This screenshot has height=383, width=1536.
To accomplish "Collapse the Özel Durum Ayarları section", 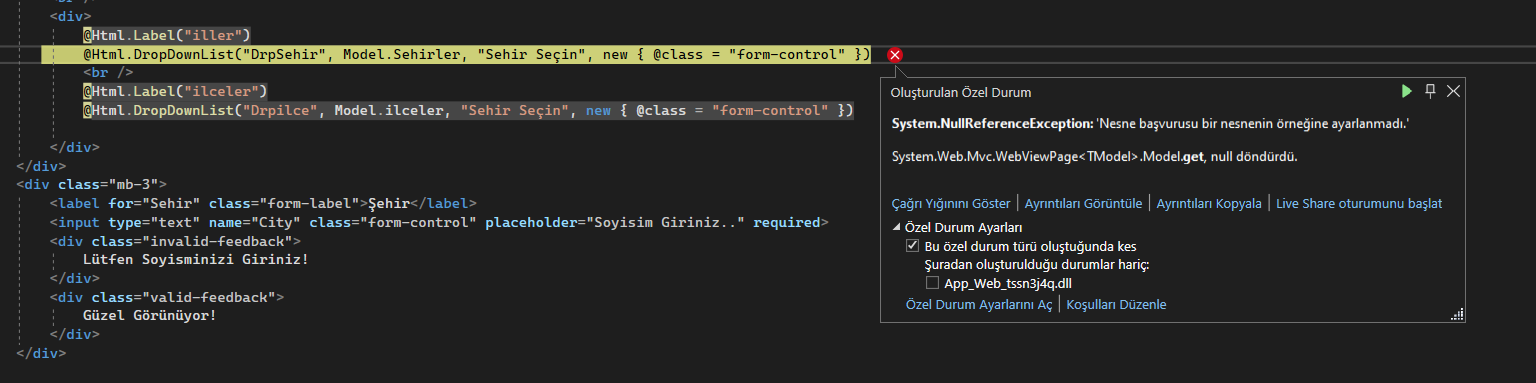I will click(x=896, y=227).
